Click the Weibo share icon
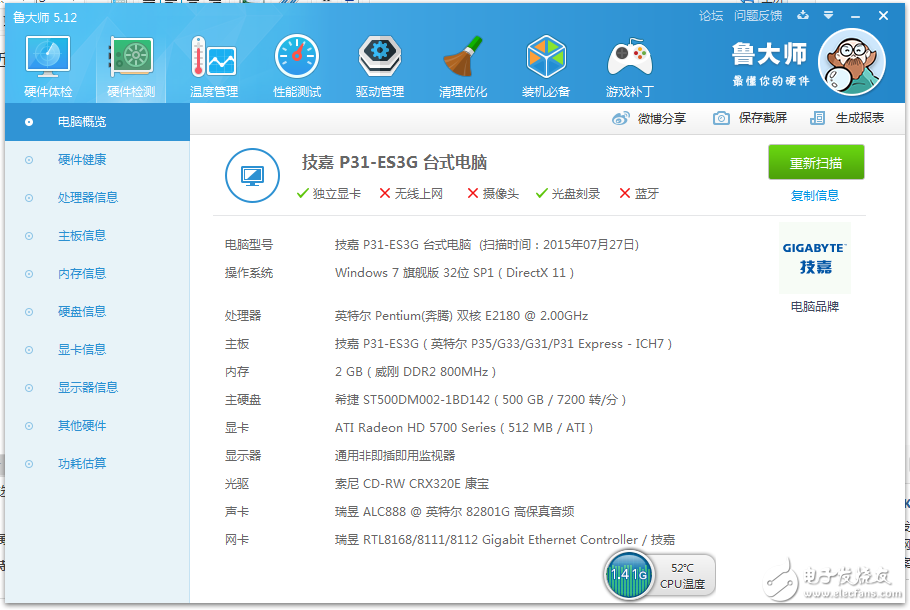The height and width of the screenshot is (610, 910). coord(620,118)
